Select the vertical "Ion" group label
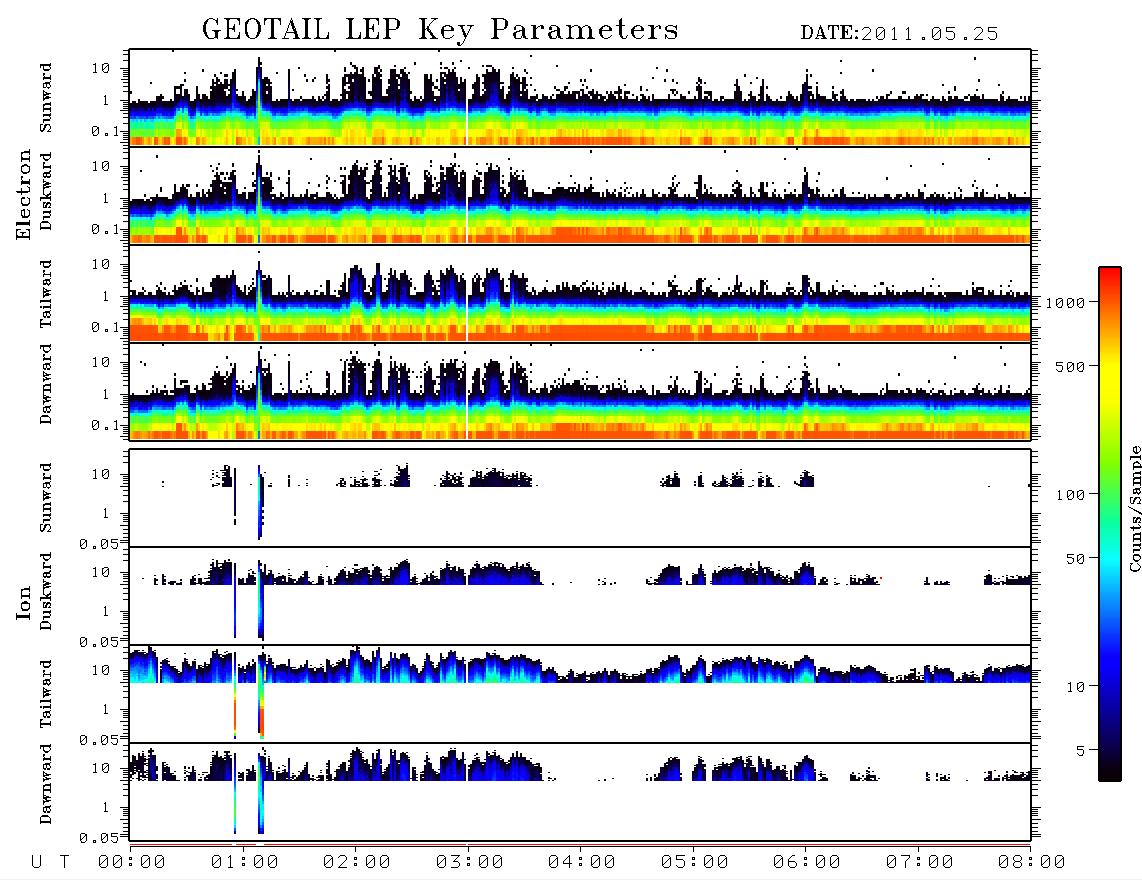The image size is (1142, 880). (23, 603)
